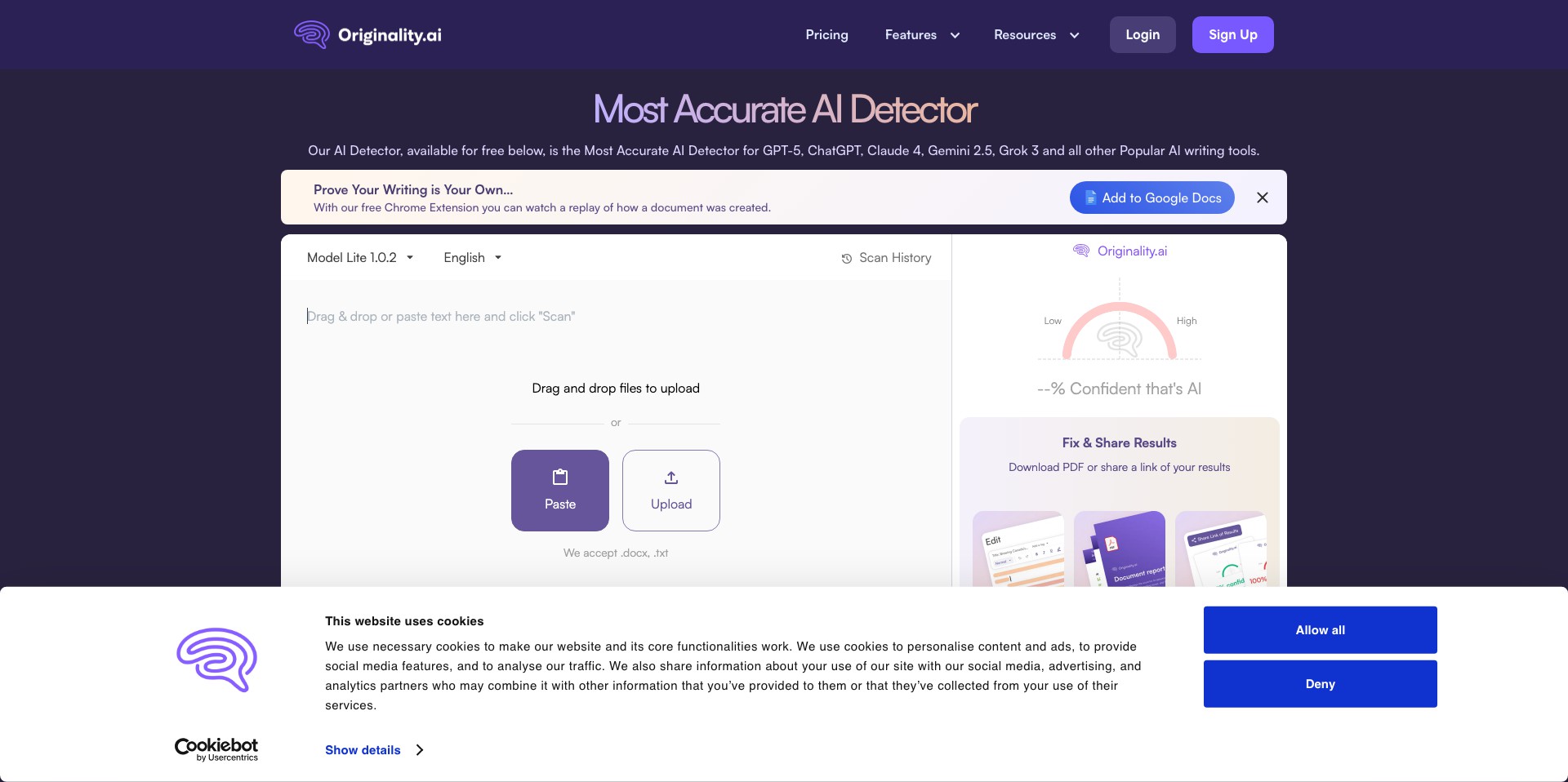Image resolution: width=1568 pixels, height=782 pixels.
Task: Open the Document report thumbnail
Action: (x=1120, y=549)
